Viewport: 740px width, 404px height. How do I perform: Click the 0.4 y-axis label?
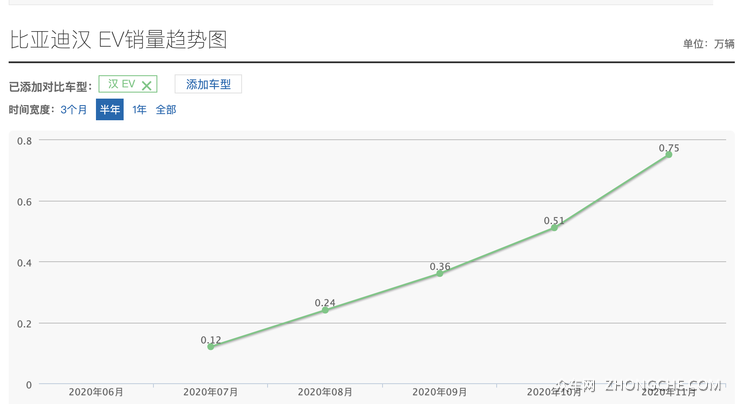coord(25,263)
